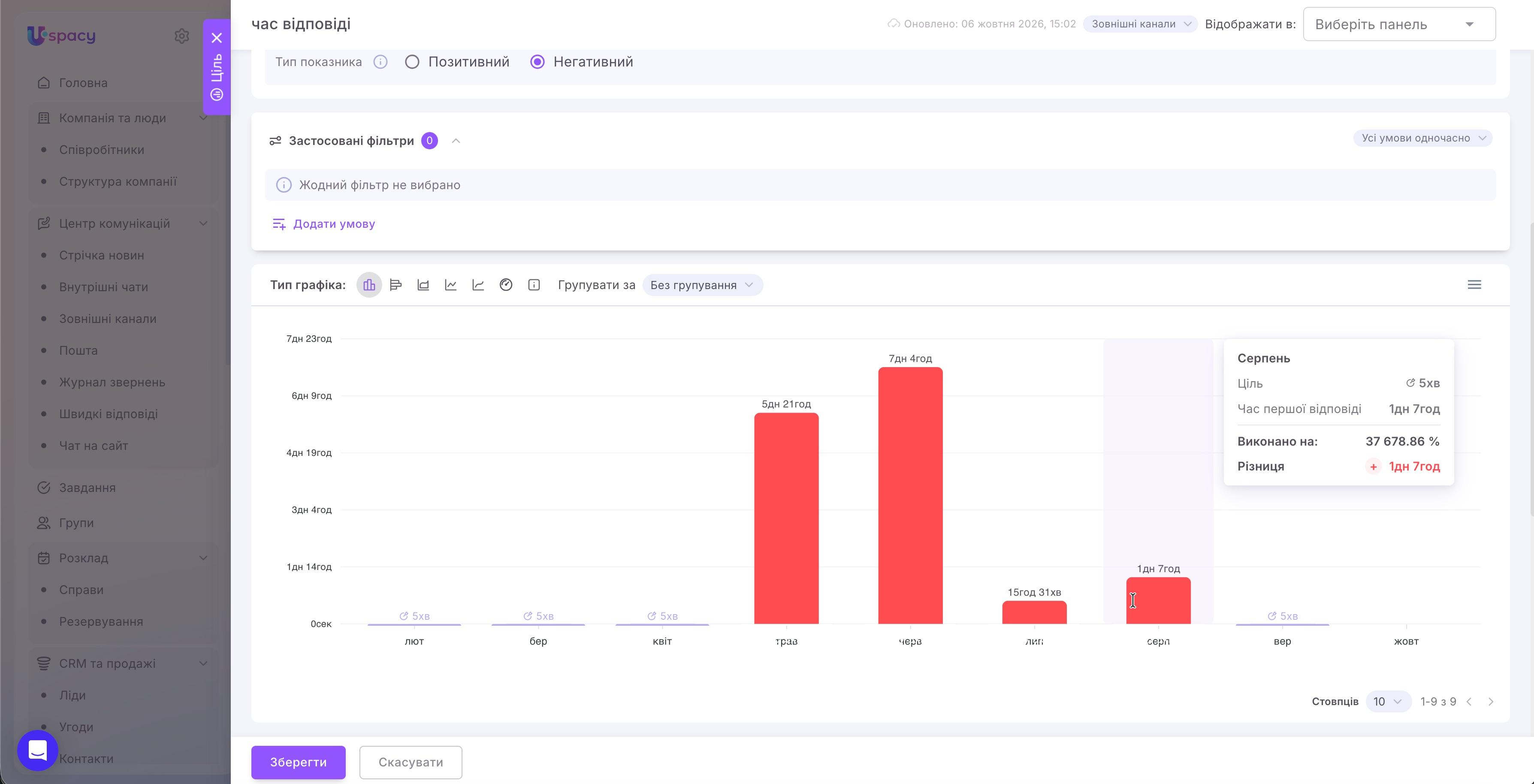The height and width of the screenshot is (784, 1534).
Task: Open the Стовпців count dropdown
Action: click(x=1389, y=702)
